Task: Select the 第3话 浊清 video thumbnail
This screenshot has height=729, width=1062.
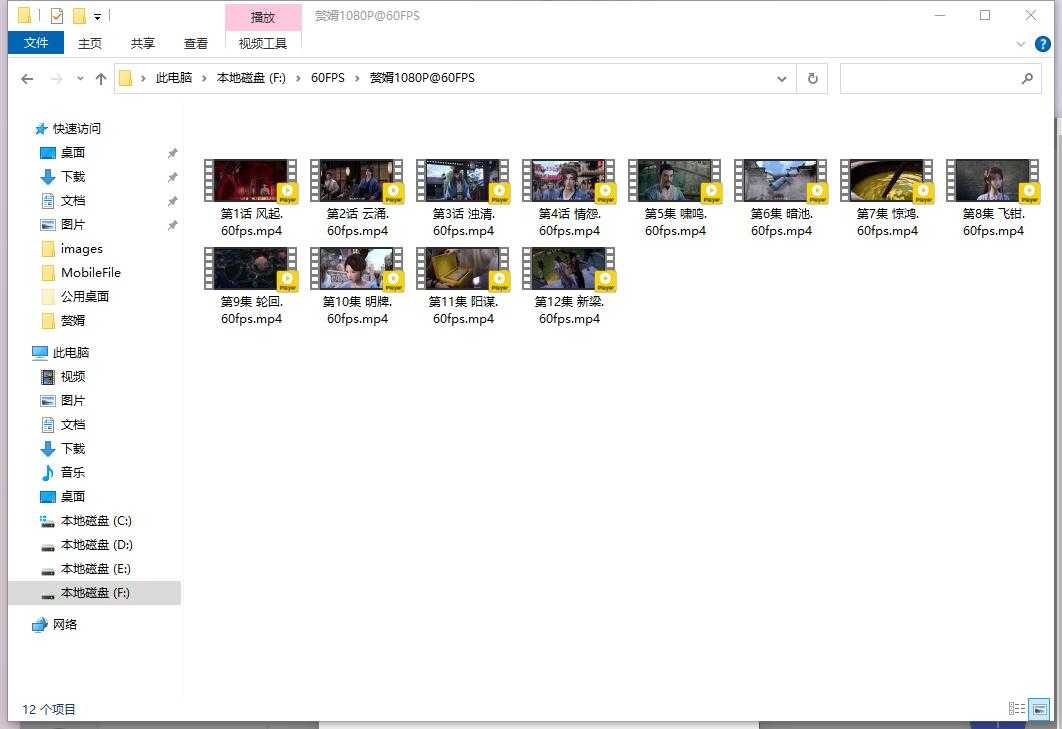Action: click(463, 182)
